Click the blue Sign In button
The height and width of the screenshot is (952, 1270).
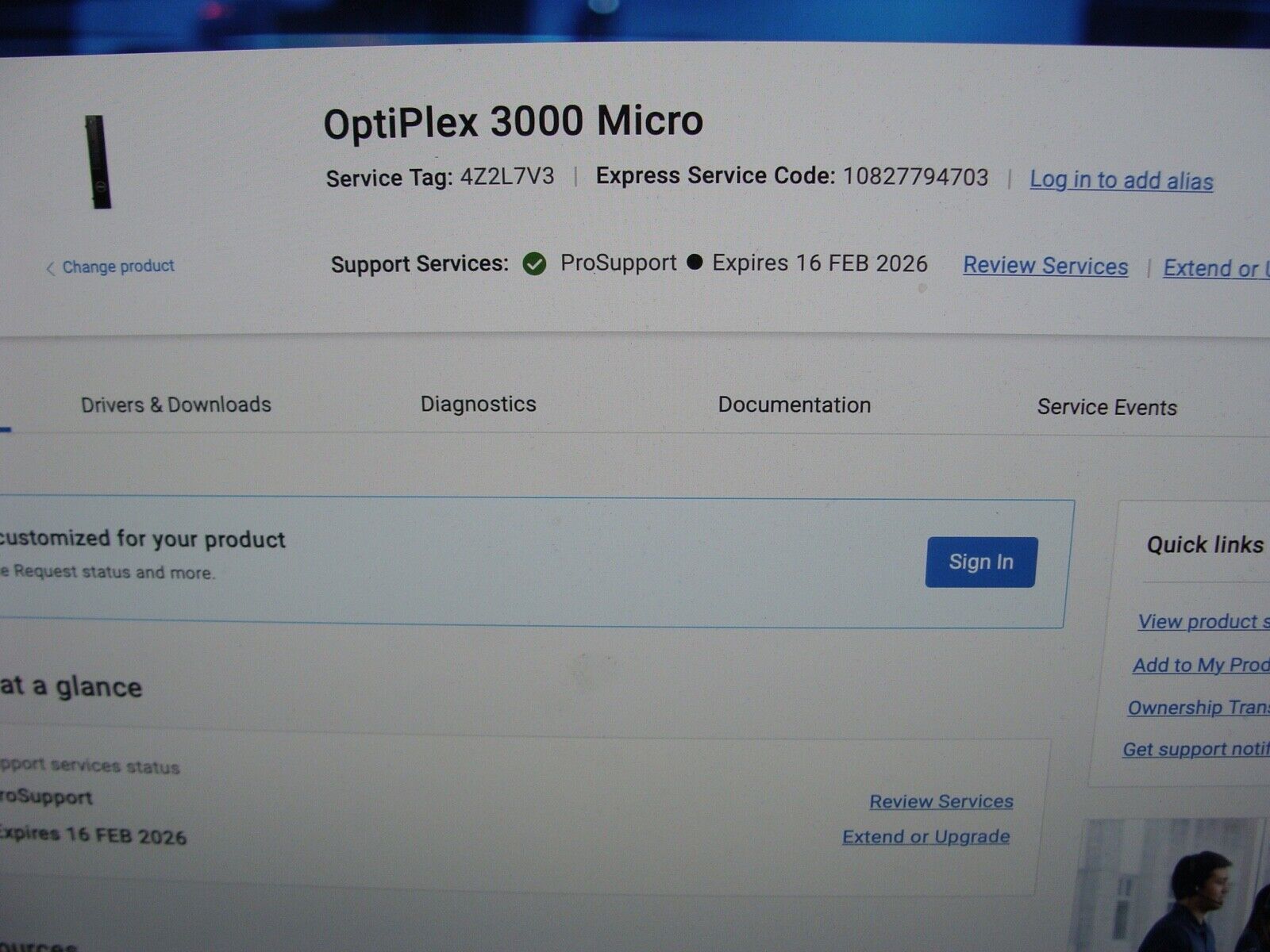[x=981, y=562]
